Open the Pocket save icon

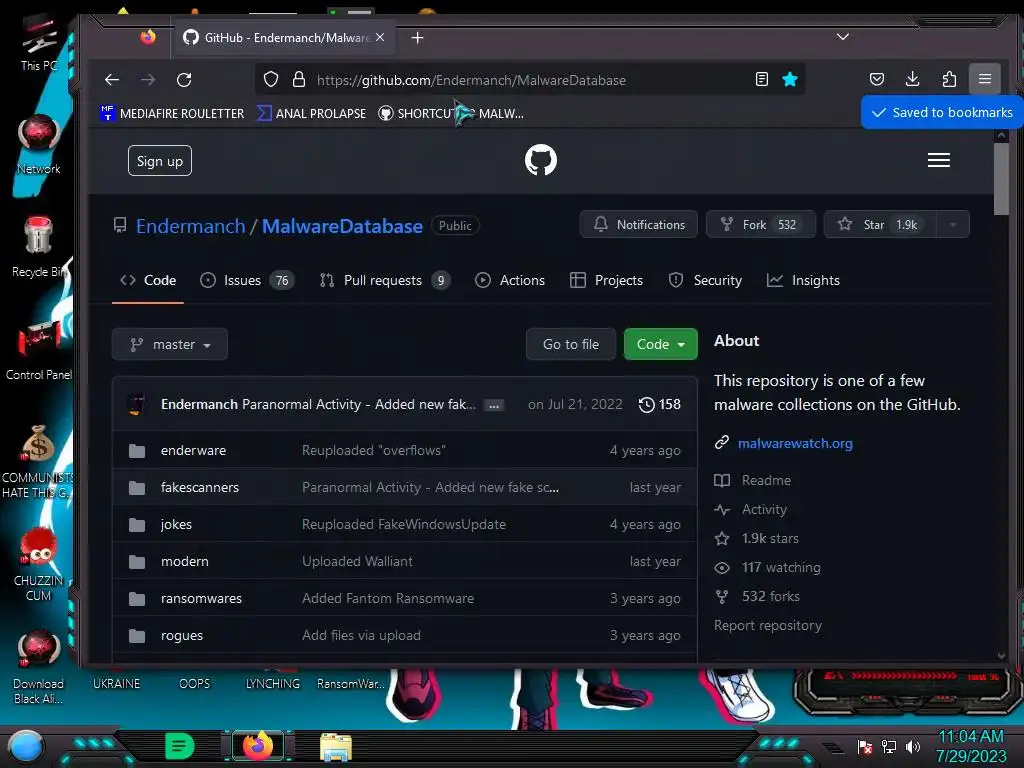(x=876, y=79)
